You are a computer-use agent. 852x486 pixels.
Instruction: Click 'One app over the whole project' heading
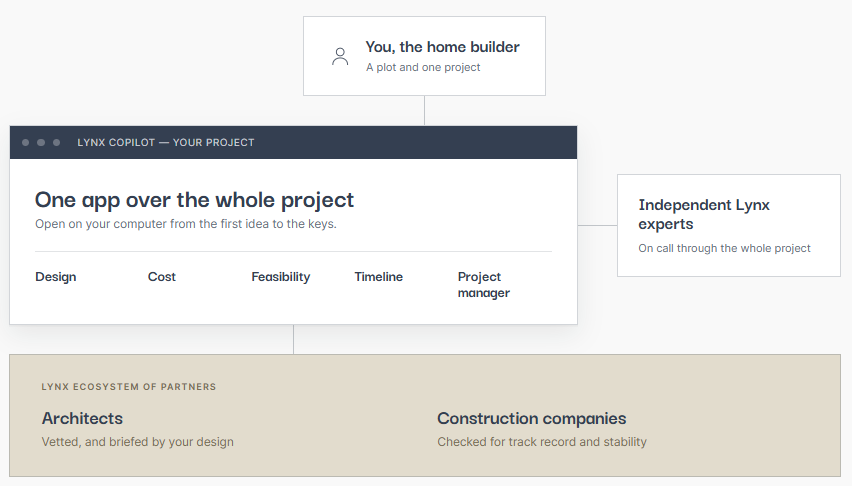tap(195, 200)
